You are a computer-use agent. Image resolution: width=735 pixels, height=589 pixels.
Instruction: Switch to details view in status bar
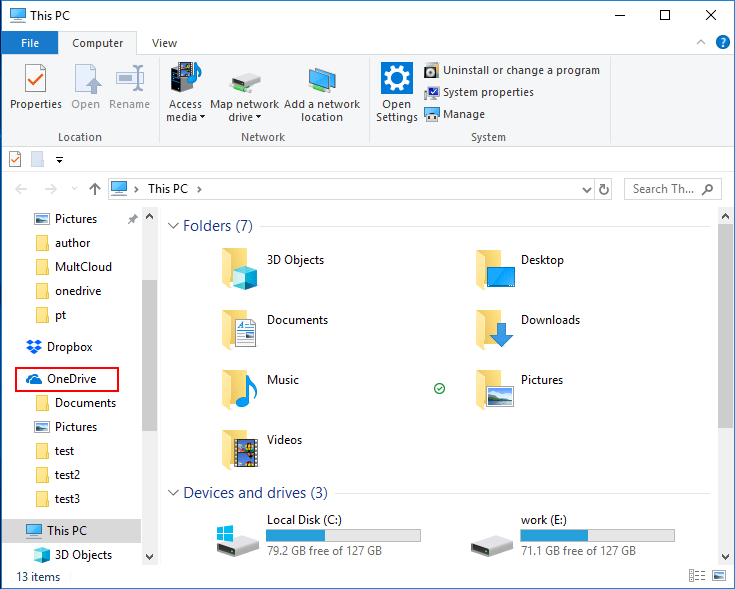pyautogui.click(x=697, y=575)
